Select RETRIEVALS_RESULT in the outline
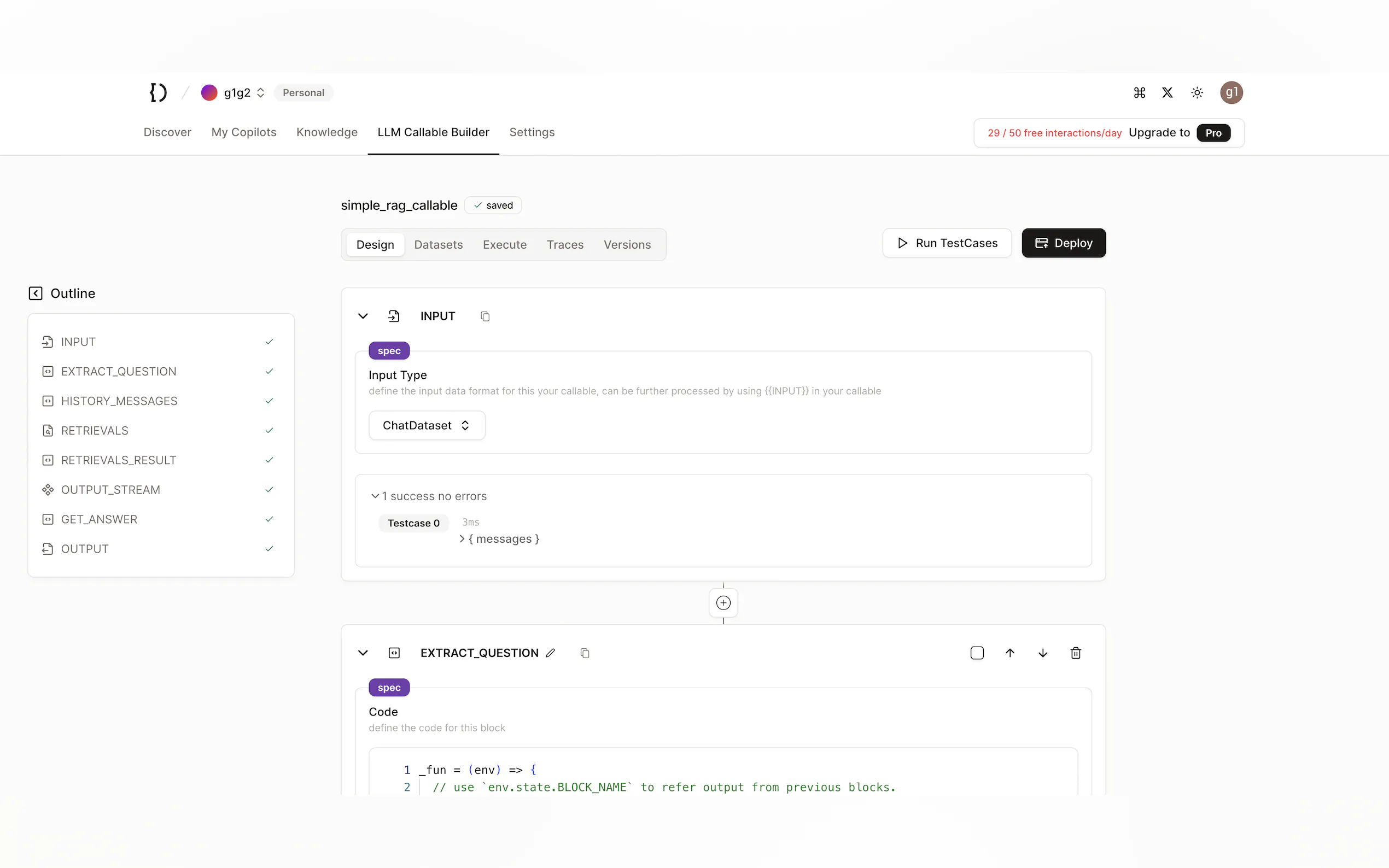The height and width of the screenshot is (868, 1389). pos(118,460)
